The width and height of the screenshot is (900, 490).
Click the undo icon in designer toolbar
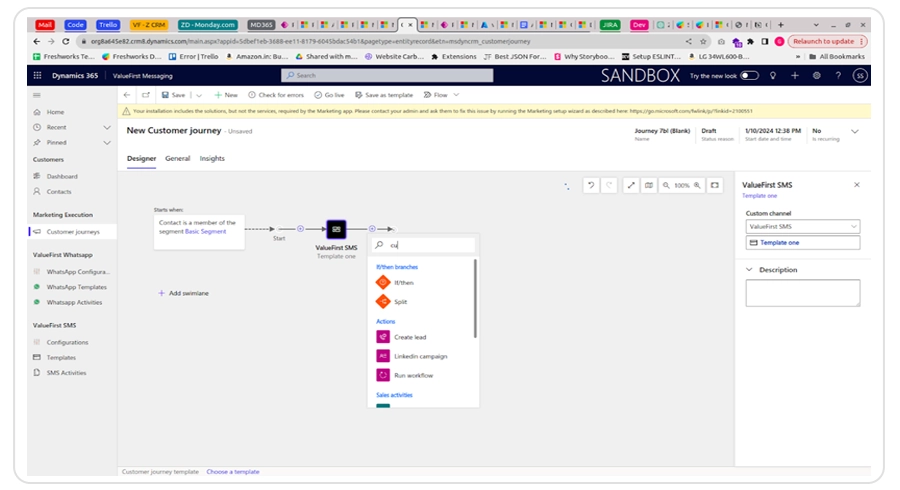(x=591, y=185)
